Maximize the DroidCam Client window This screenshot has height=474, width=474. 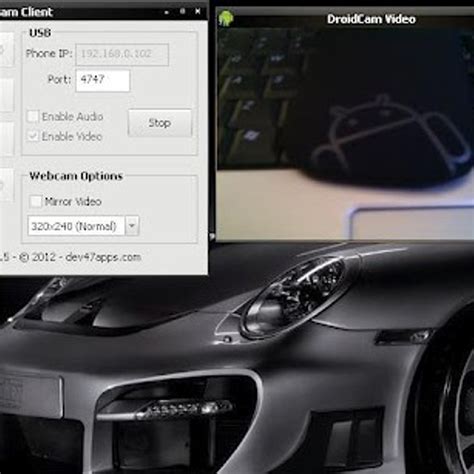click(182, 12)
